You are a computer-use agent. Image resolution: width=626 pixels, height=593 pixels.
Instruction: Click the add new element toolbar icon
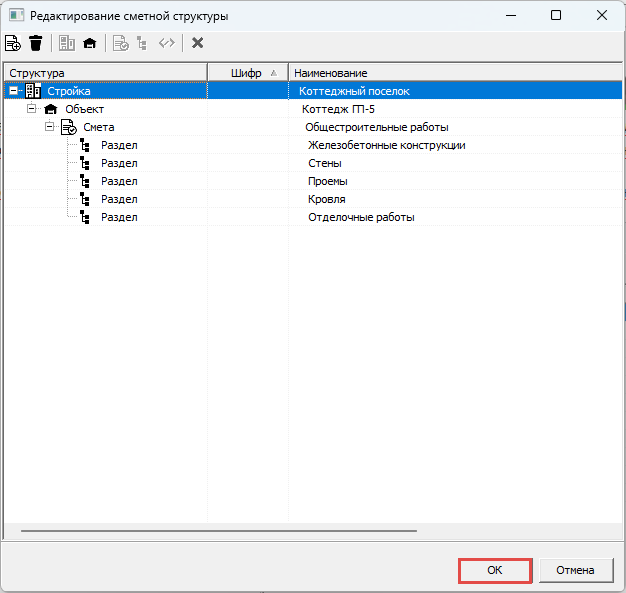[12, 43]
